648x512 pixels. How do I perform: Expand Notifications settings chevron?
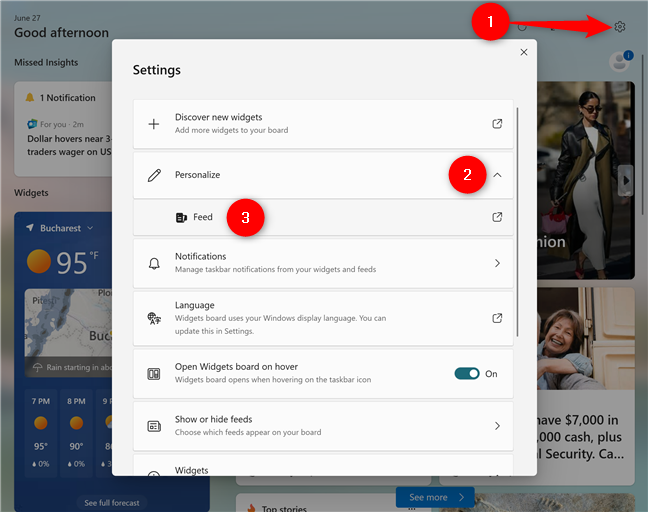(x=497, y=263)
